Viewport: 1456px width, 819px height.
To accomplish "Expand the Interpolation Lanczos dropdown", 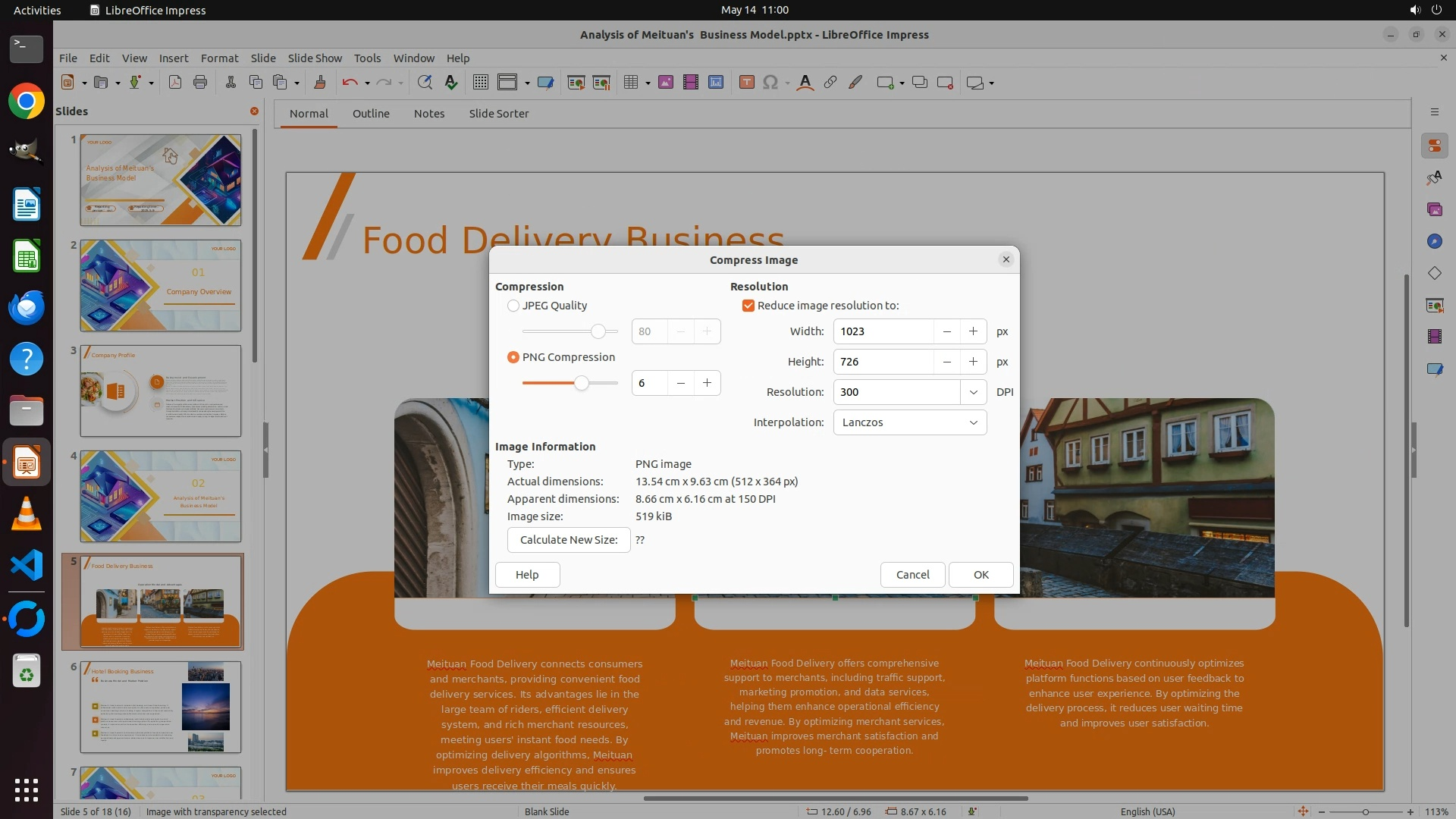I will (973, 422).
